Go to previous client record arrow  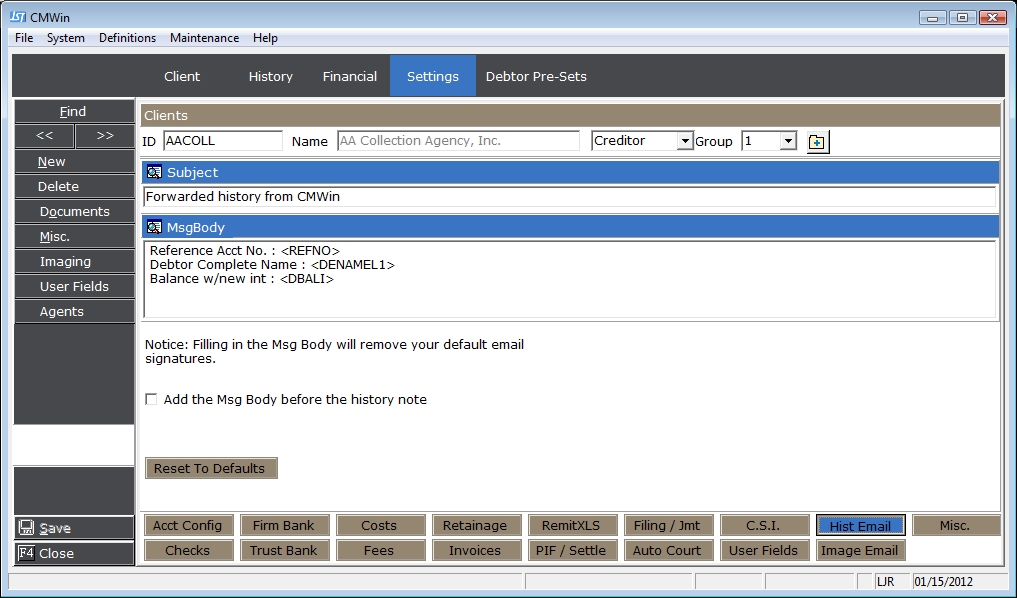click(x=44, y=136)
